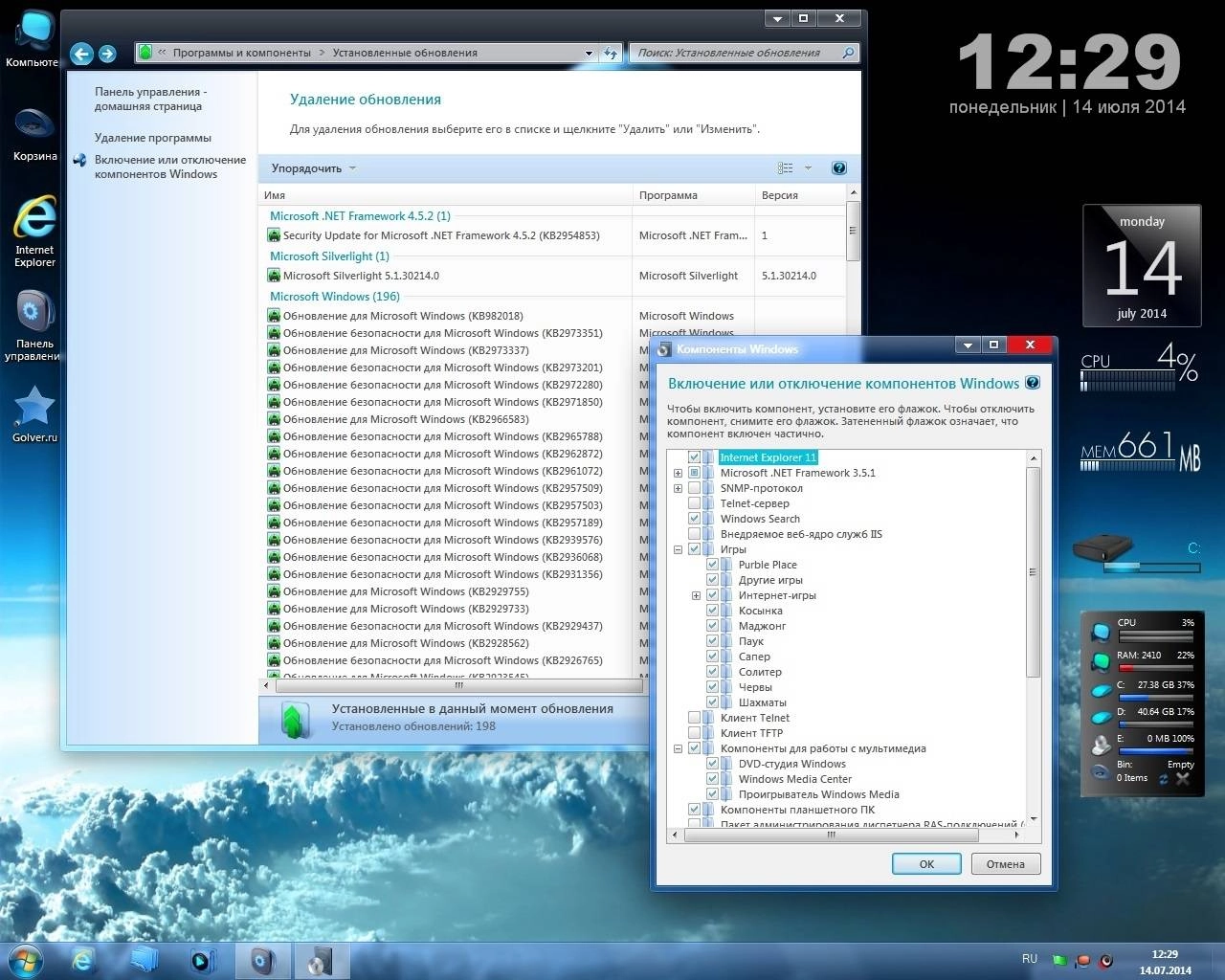Screen dimensions: 1225x980
Task: Sort by Программа column header
Action: click(693, 195)
